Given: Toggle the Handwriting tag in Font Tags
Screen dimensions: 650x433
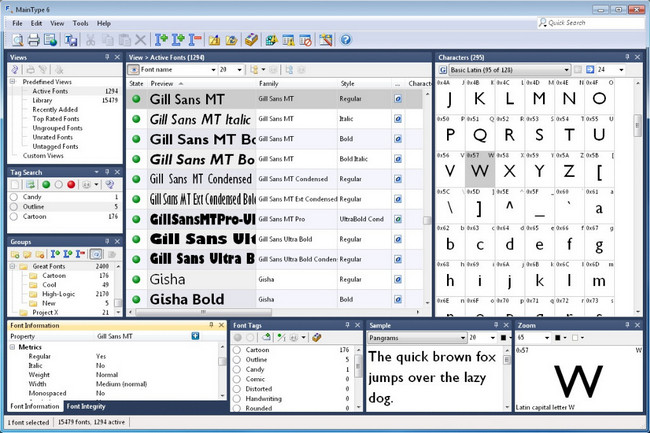Looking at the screenshot, I should click(237, 399).
